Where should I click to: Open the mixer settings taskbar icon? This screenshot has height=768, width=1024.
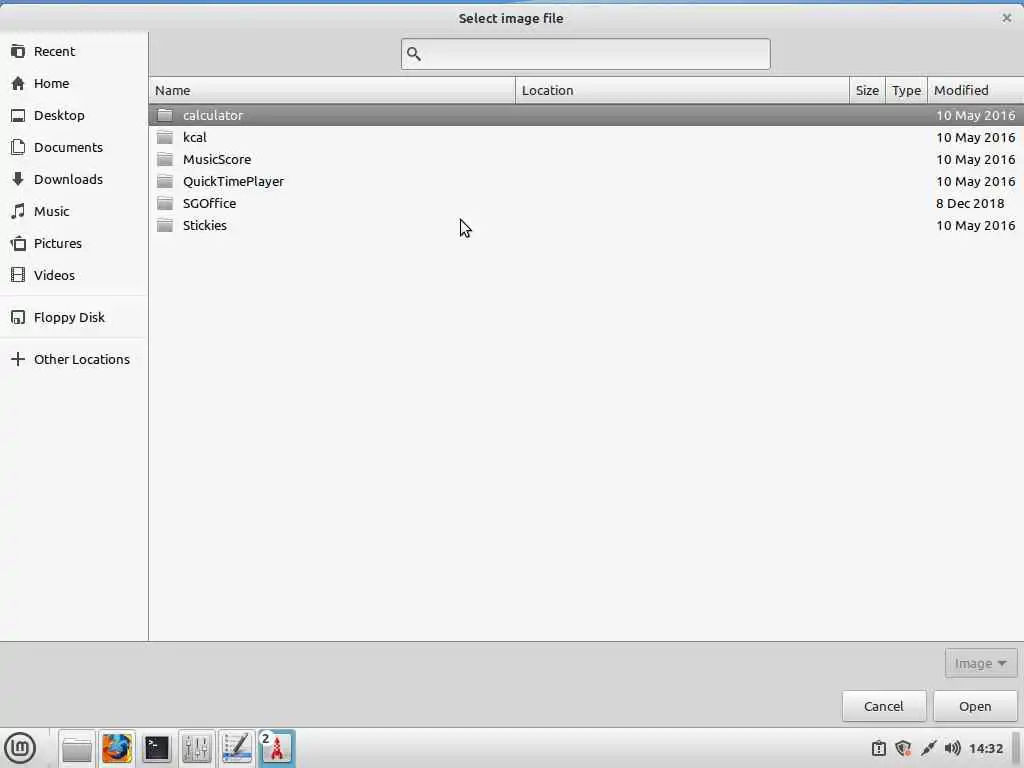point(197,748)
